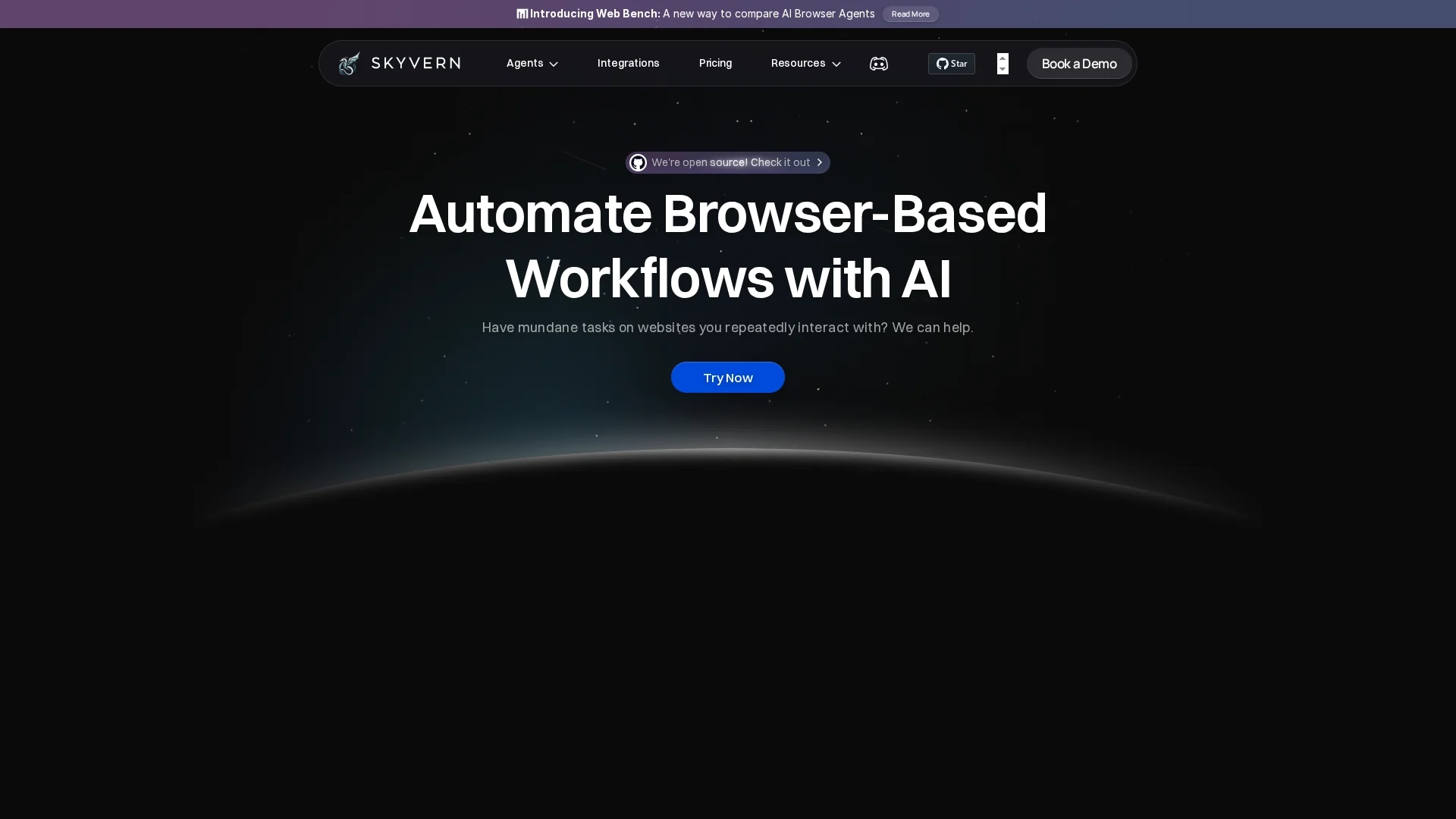Click the GitHub Star button

pyautogui.click(x=952, y=64)
